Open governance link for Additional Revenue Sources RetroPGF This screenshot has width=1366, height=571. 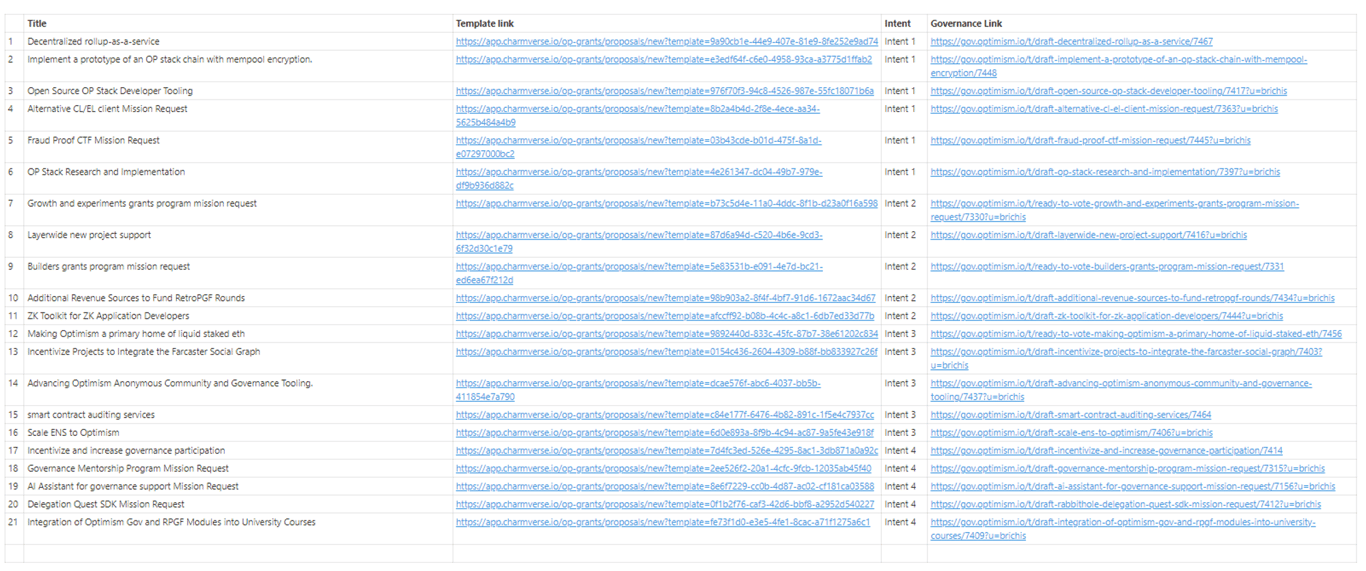tap(1133, 298)
